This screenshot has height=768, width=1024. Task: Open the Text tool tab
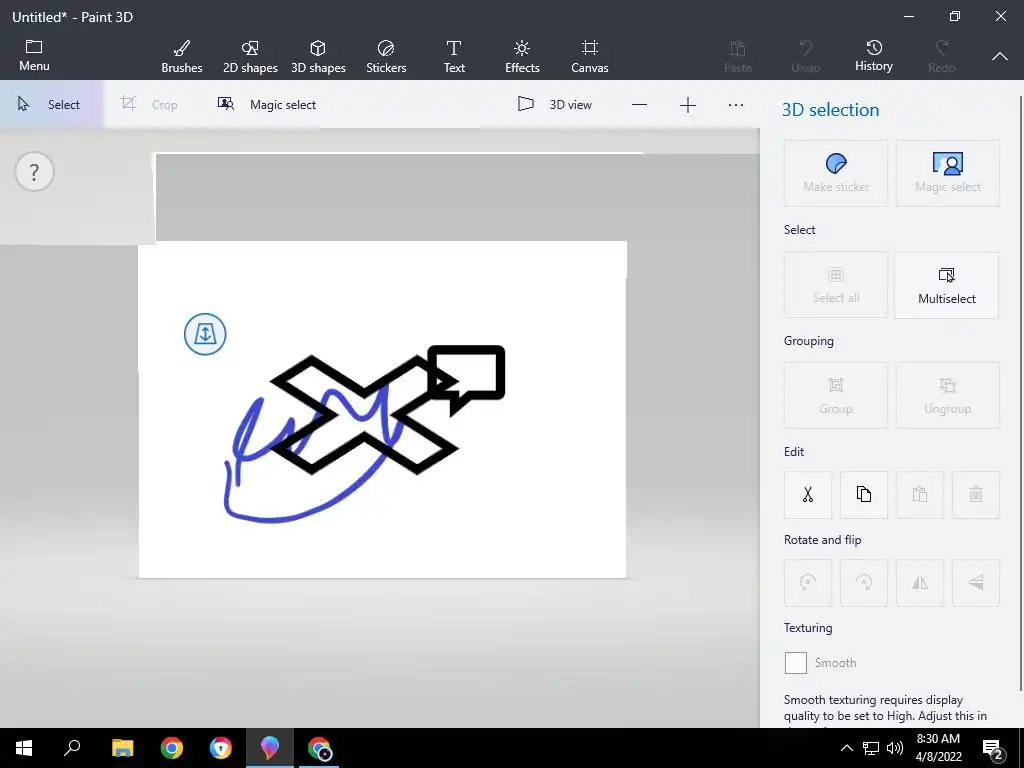454,57
